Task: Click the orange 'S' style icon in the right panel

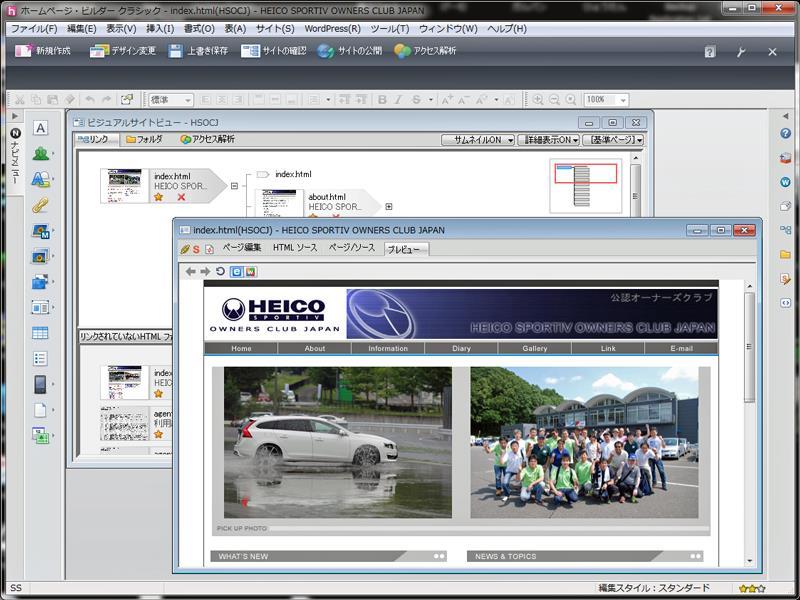Action: tap(785, 279)
